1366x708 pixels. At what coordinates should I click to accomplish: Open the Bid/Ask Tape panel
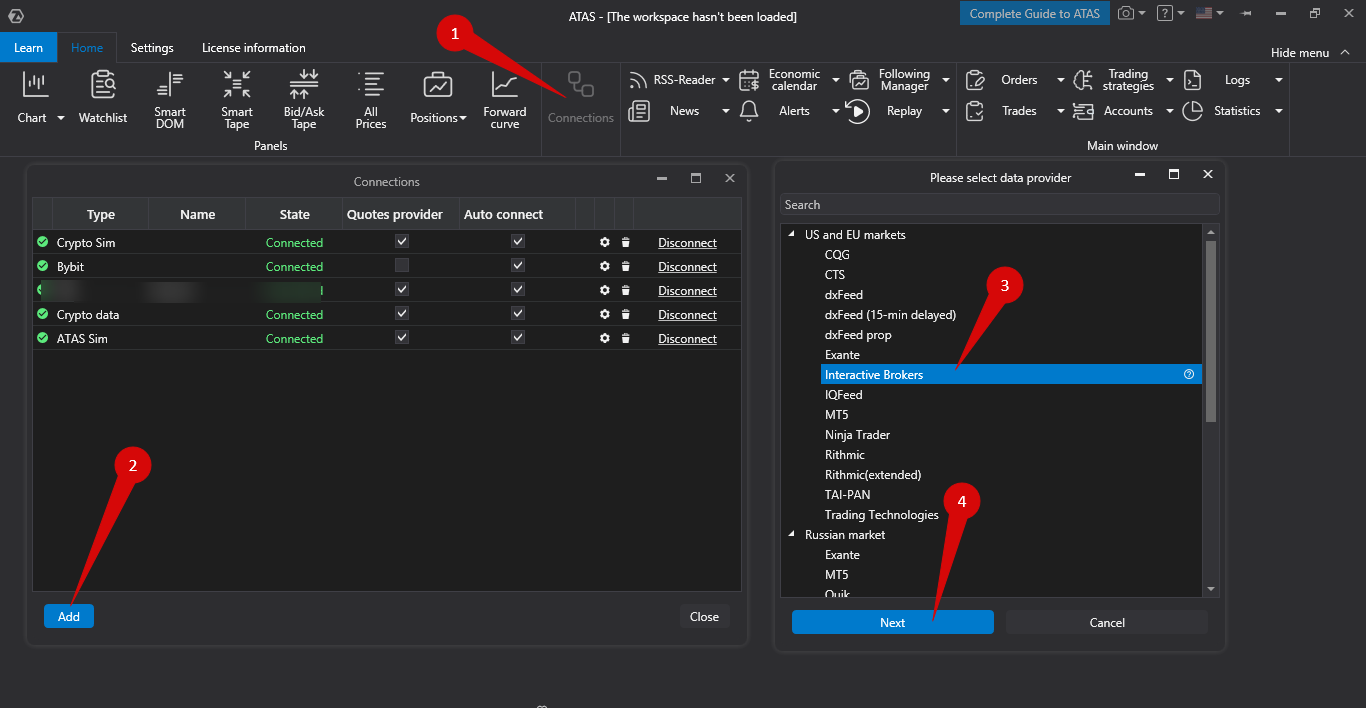(304, 101)
